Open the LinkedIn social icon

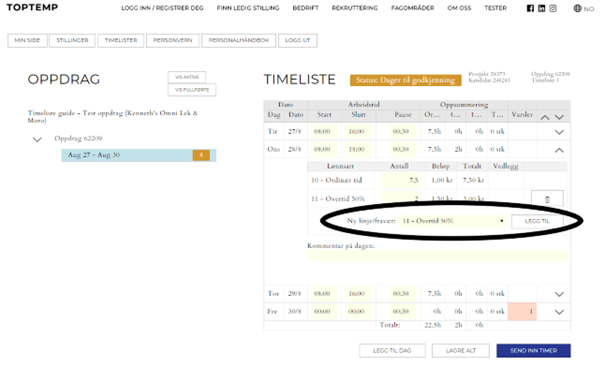[542, 8]
